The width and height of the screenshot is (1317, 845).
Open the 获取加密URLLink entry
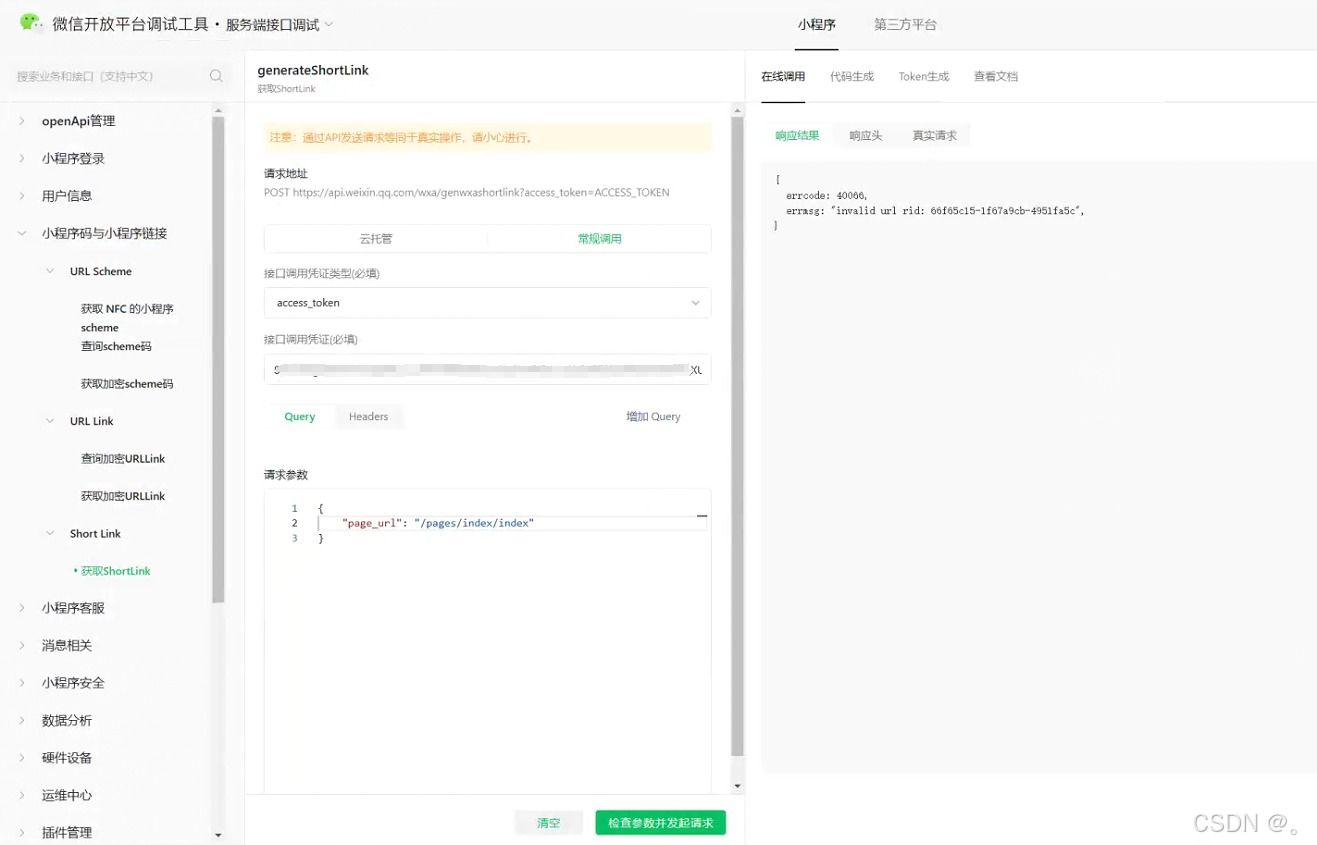pyautogui.click(x=123, y=496)
